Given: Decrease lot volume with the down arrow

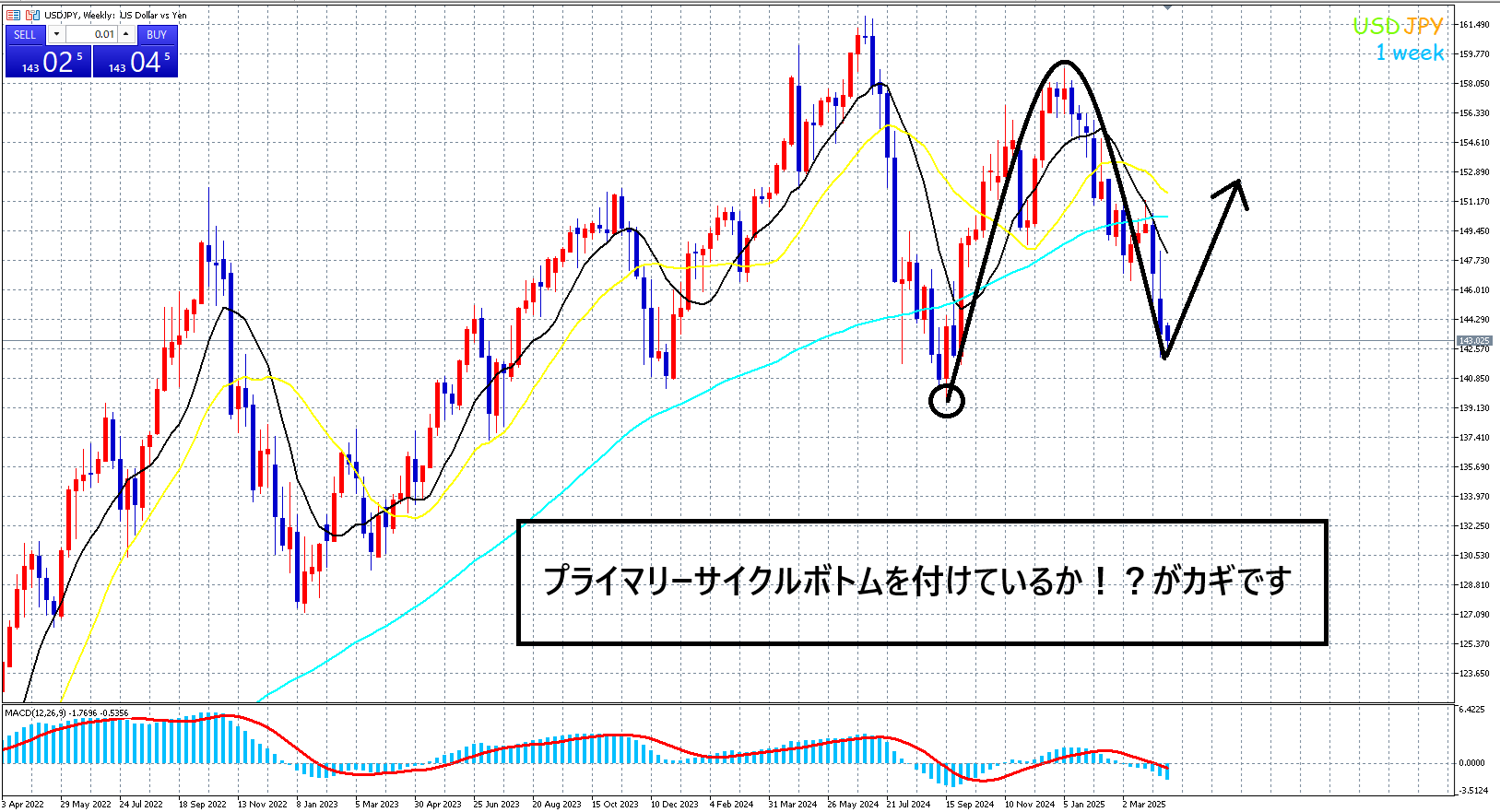Looking at the screenshot, I should [x=56, y=35].
